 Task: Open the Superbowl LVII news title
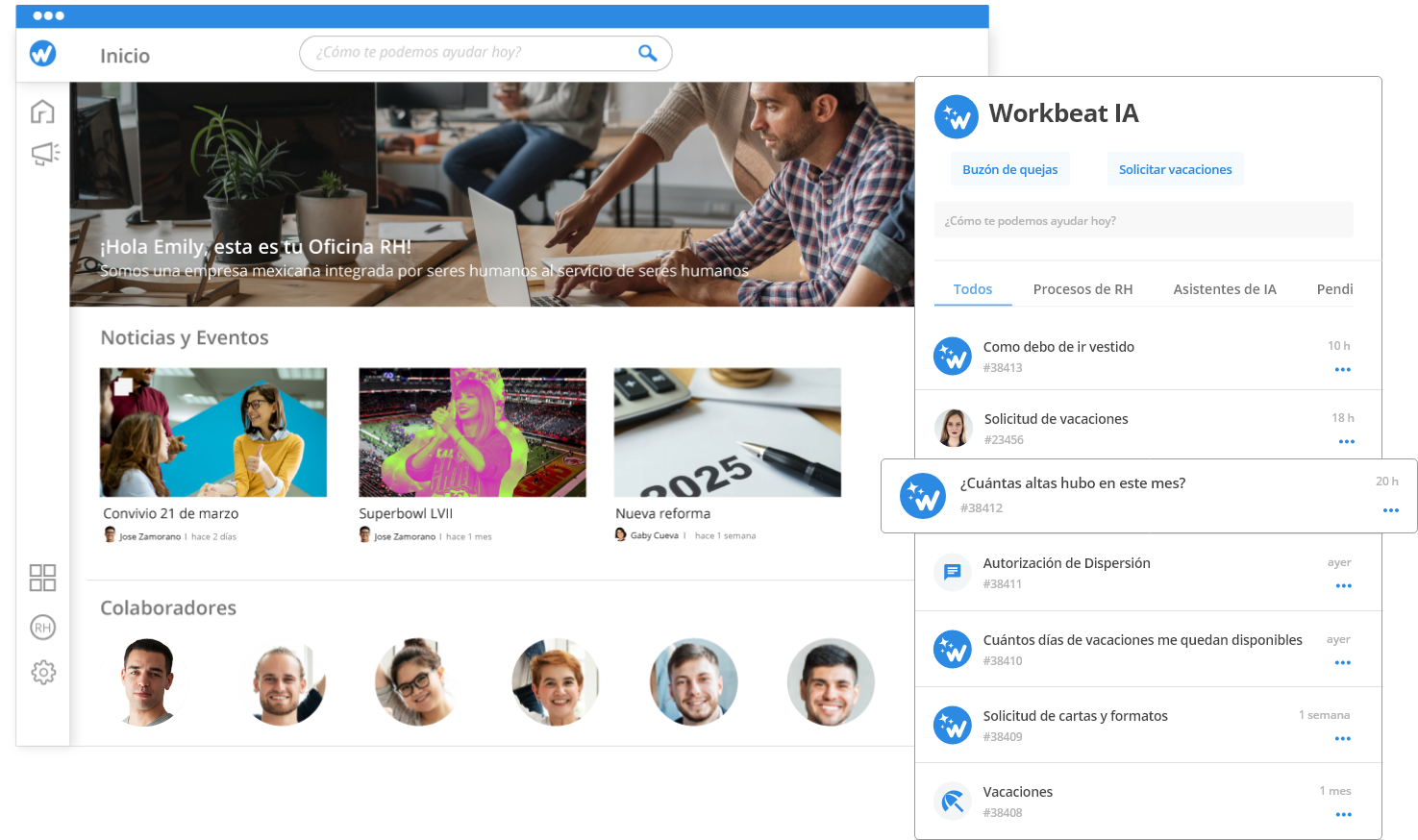click(x=406, y=513)
